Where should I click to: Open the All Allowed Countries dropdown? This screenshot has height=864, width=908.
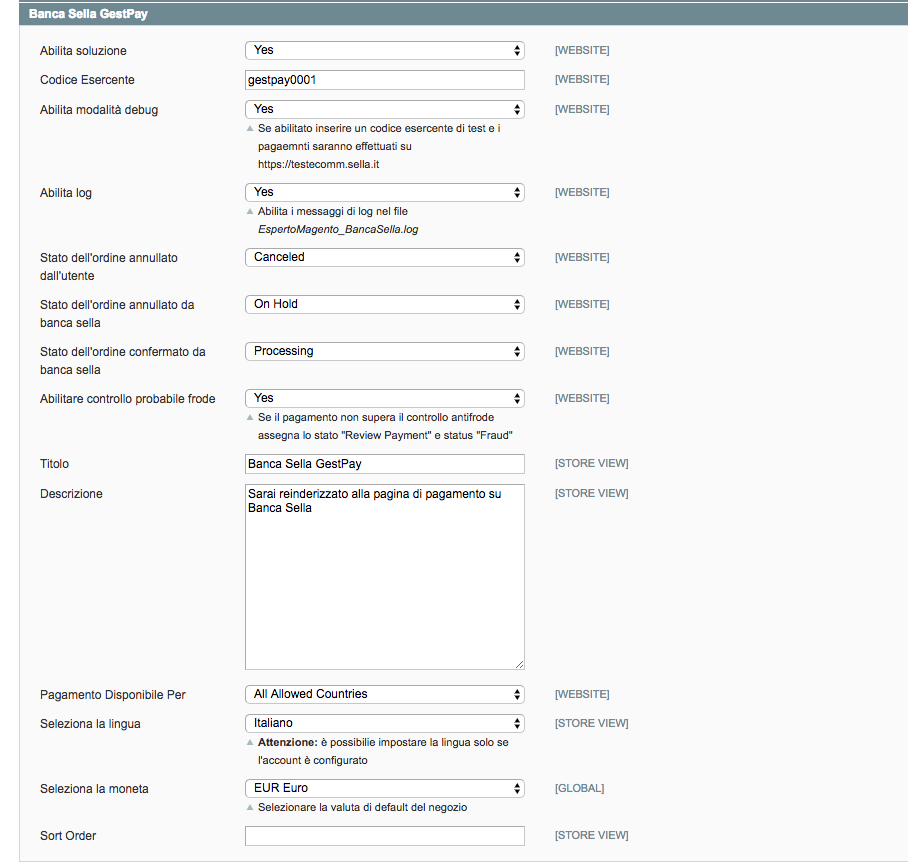point(385,694)
